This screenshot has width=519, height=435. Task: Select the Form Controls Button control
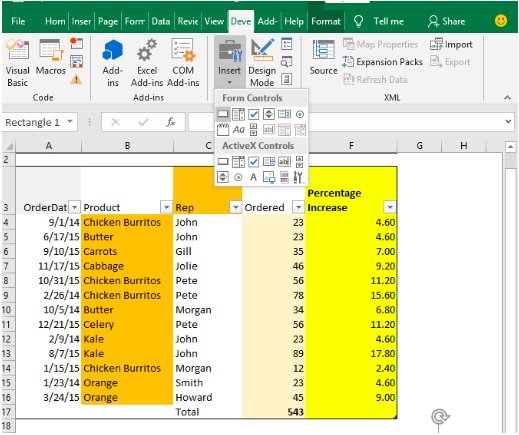coord(223,114)
